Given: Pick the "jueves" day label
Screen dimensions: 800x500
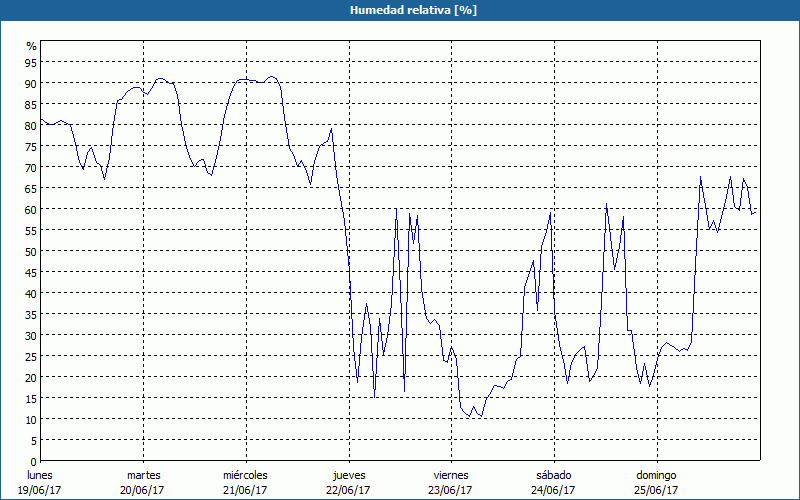Looking at the screenshot, I should point(348,475).
